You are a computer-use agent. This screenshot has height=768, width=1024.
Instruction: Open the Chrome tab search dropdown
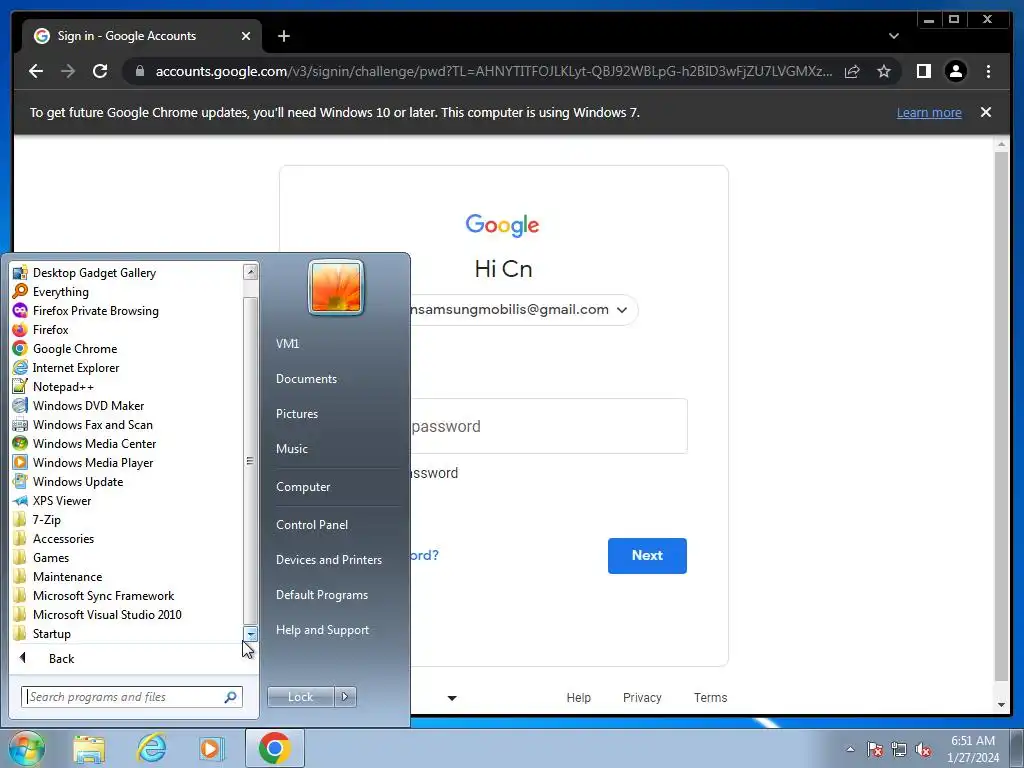point(894,36)
